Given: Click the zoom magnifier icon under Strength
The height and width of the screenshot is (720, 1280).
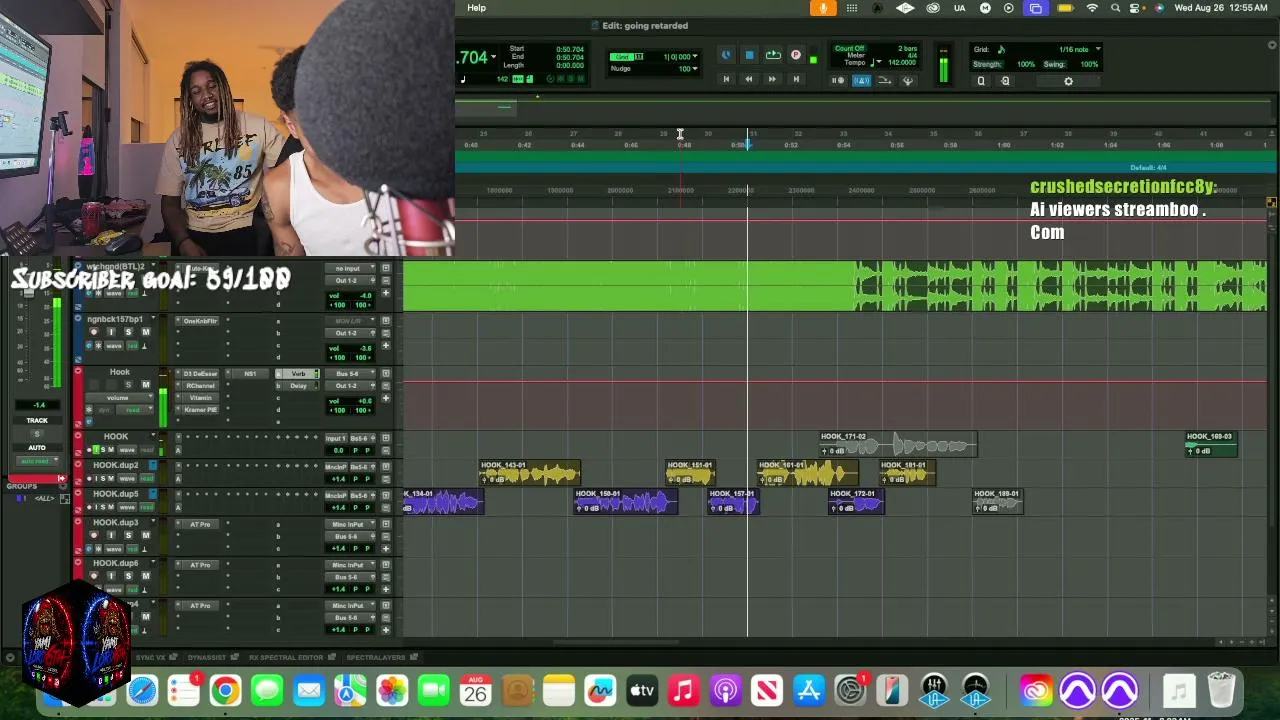Looking at the screenshot, I should point(981,81).
